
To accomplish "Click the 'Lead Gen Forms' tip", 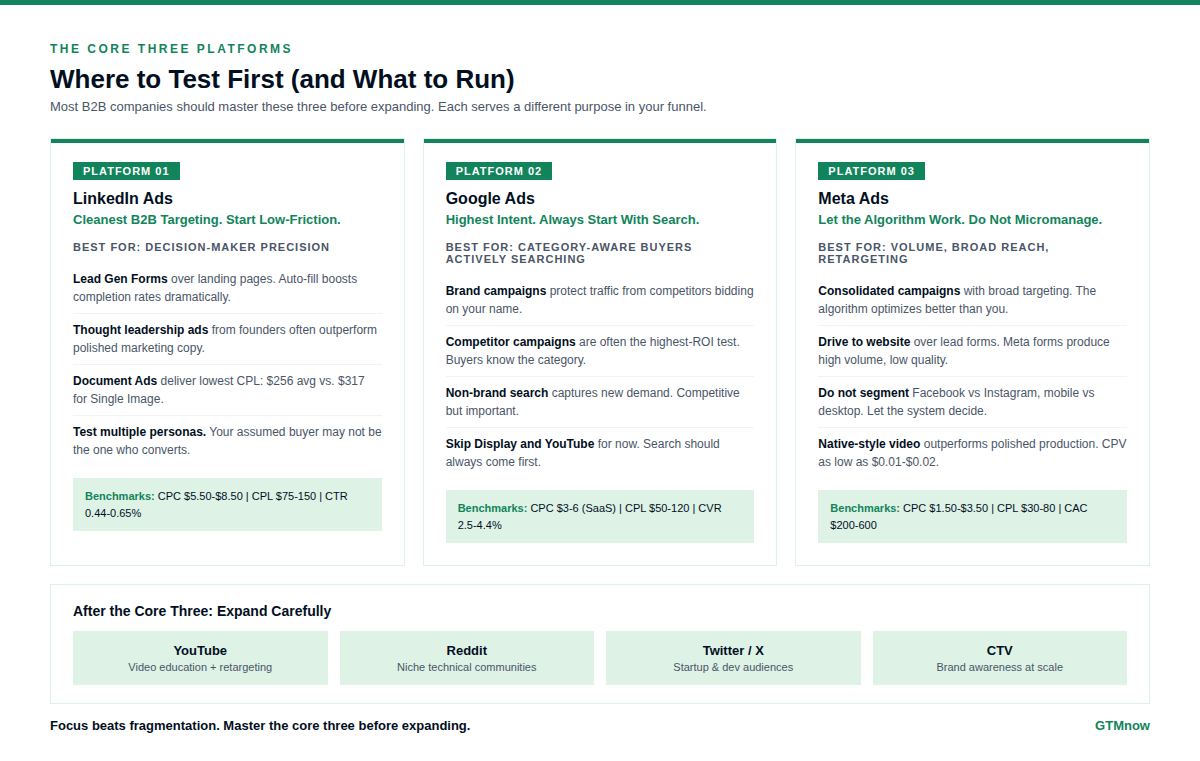I will point(227,288).
